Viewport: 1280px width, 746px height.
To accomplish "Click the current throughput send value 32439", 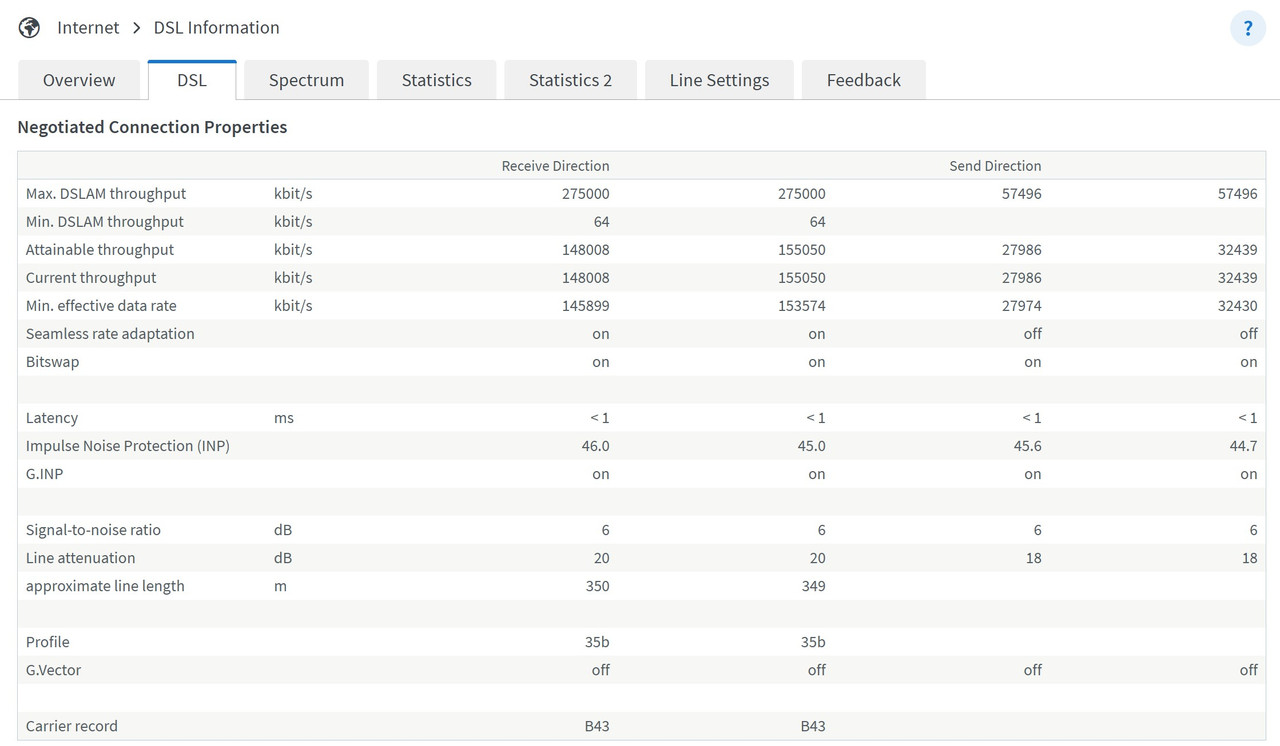I will [x=1237, y=278].
